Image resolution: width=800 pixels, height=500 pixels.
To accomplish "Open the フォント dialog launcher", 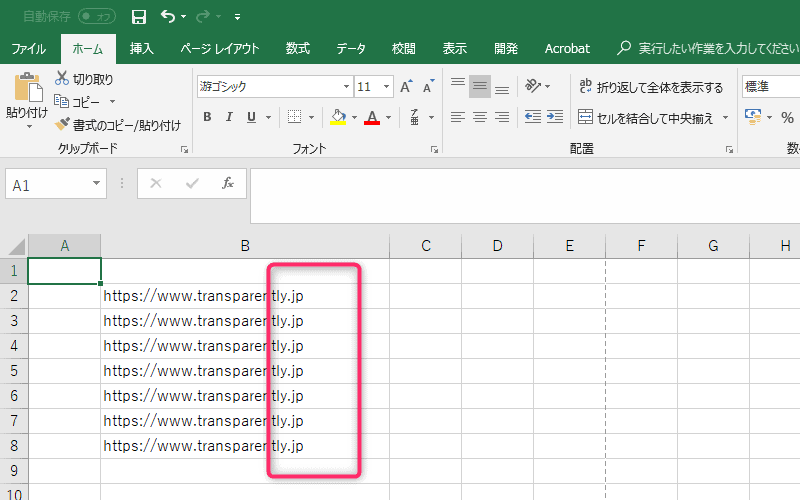I will pyautogui.click(x=434, y=149).
